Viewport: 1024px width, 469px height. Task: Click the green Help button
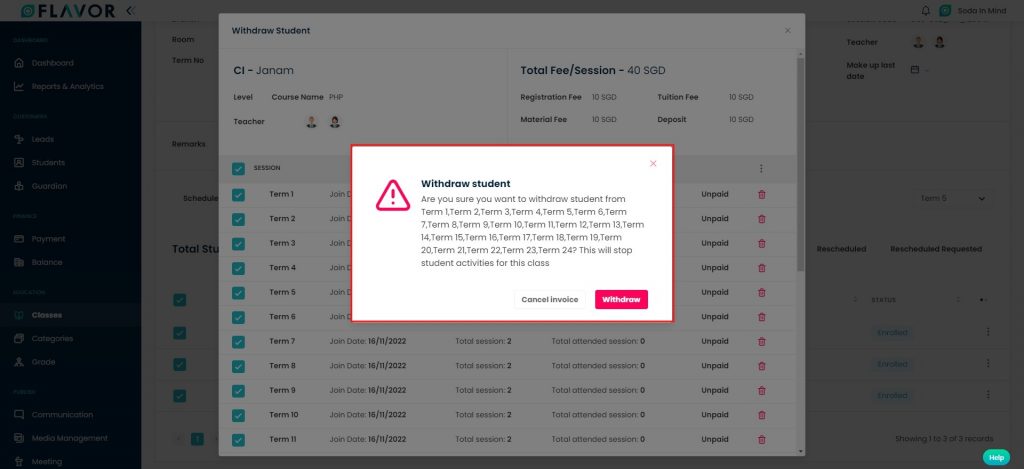click(996, 457)
